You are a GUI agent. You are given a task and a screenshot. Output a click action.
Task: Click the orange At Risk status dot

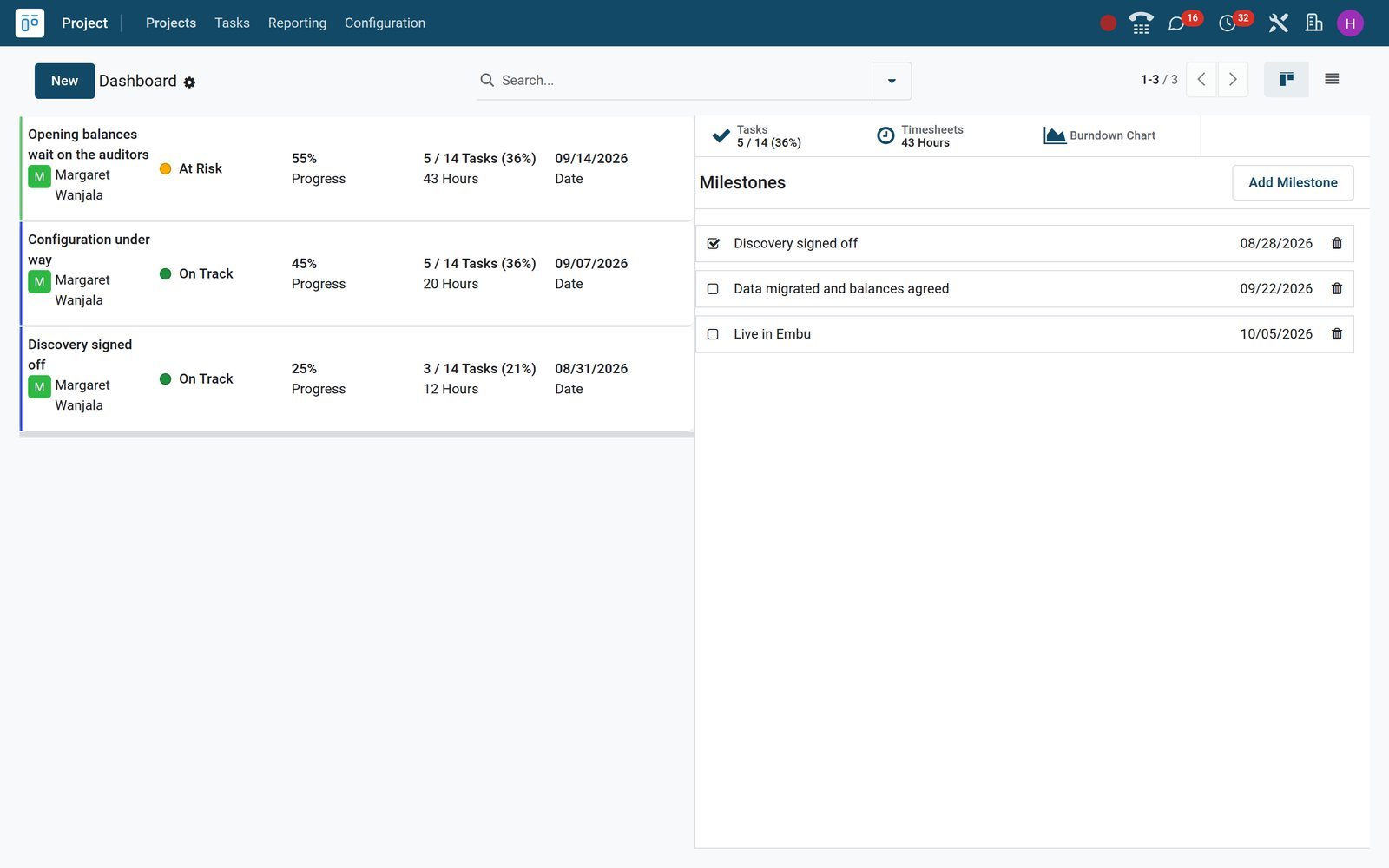tap(165, 169)
